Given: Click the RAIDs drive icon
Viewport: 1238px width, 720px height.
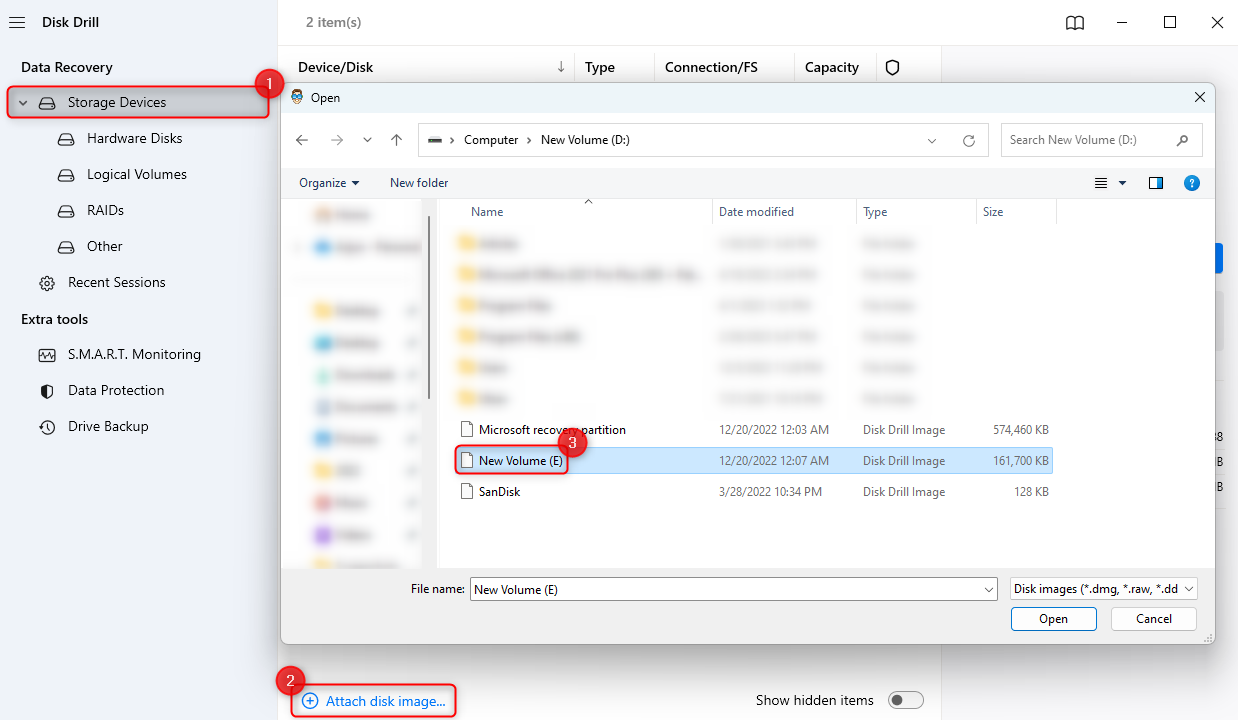Looking at the screenshot, I should click(x=66, y=211).
